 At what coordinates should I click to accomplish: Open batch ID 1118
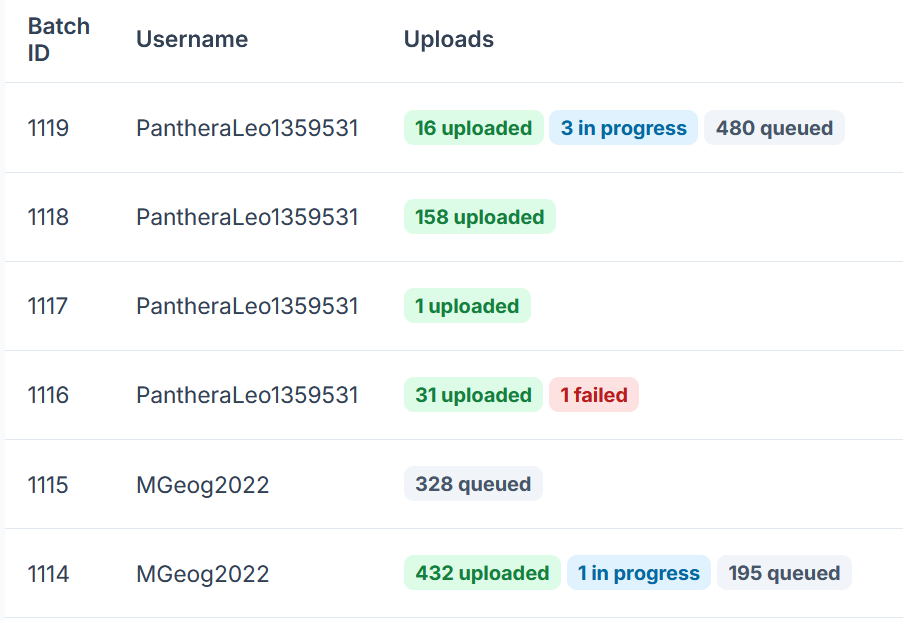coord(48,217)
